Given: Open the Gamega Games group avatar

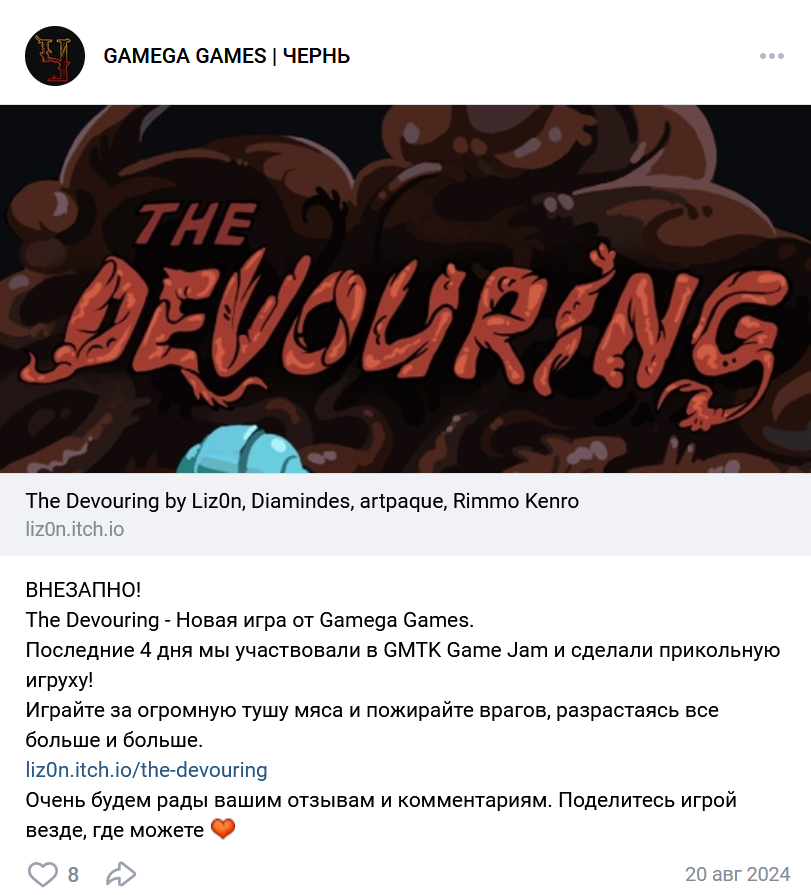Looking at the screenshot, I should pyautogui.click(x=55, y=56).
